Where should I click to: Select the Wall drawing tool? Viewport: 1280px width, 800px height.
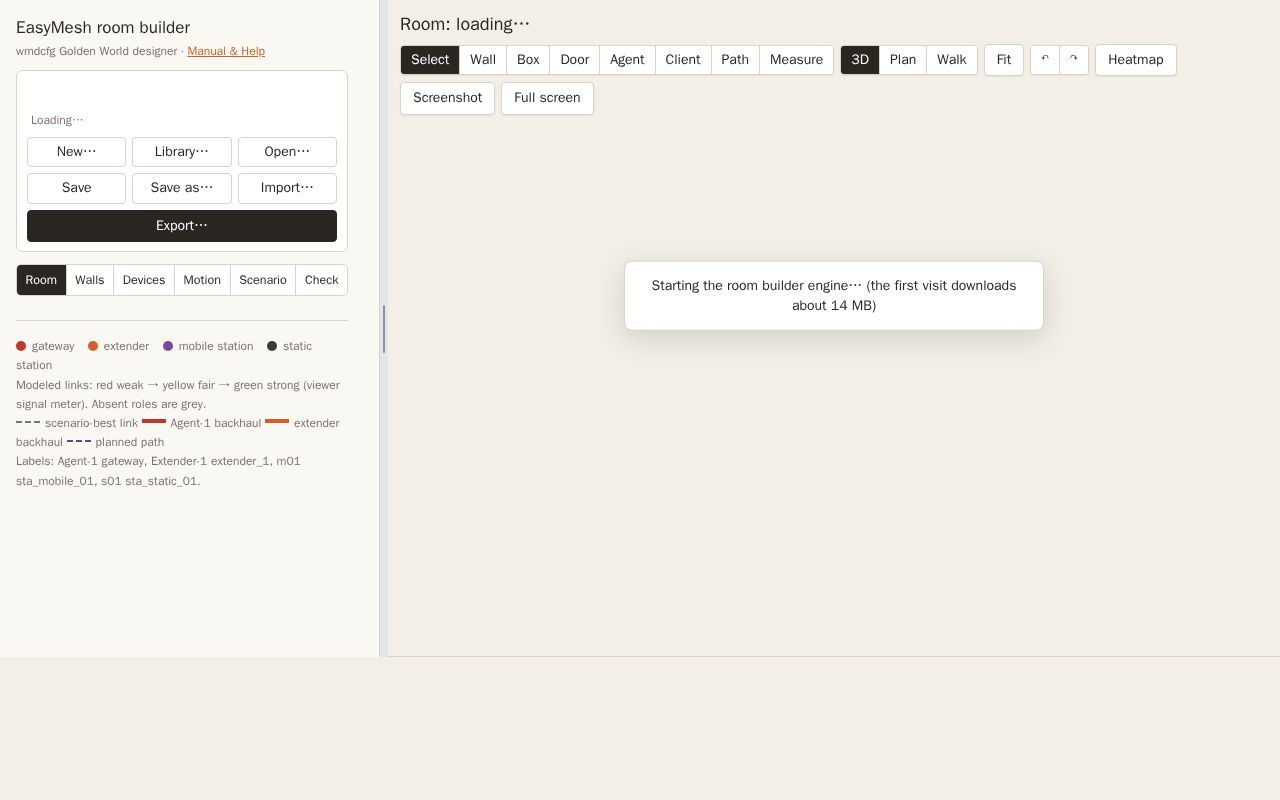point(483,60)
